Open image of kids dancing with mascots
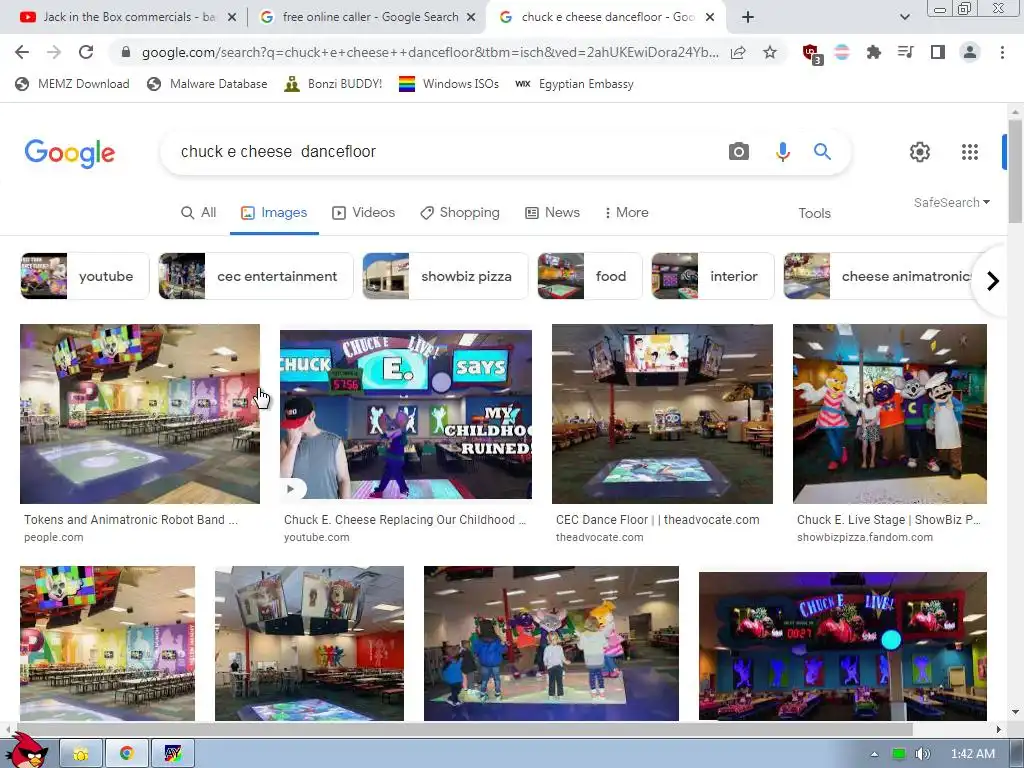The image size is (1024, 768). [551, 643]
